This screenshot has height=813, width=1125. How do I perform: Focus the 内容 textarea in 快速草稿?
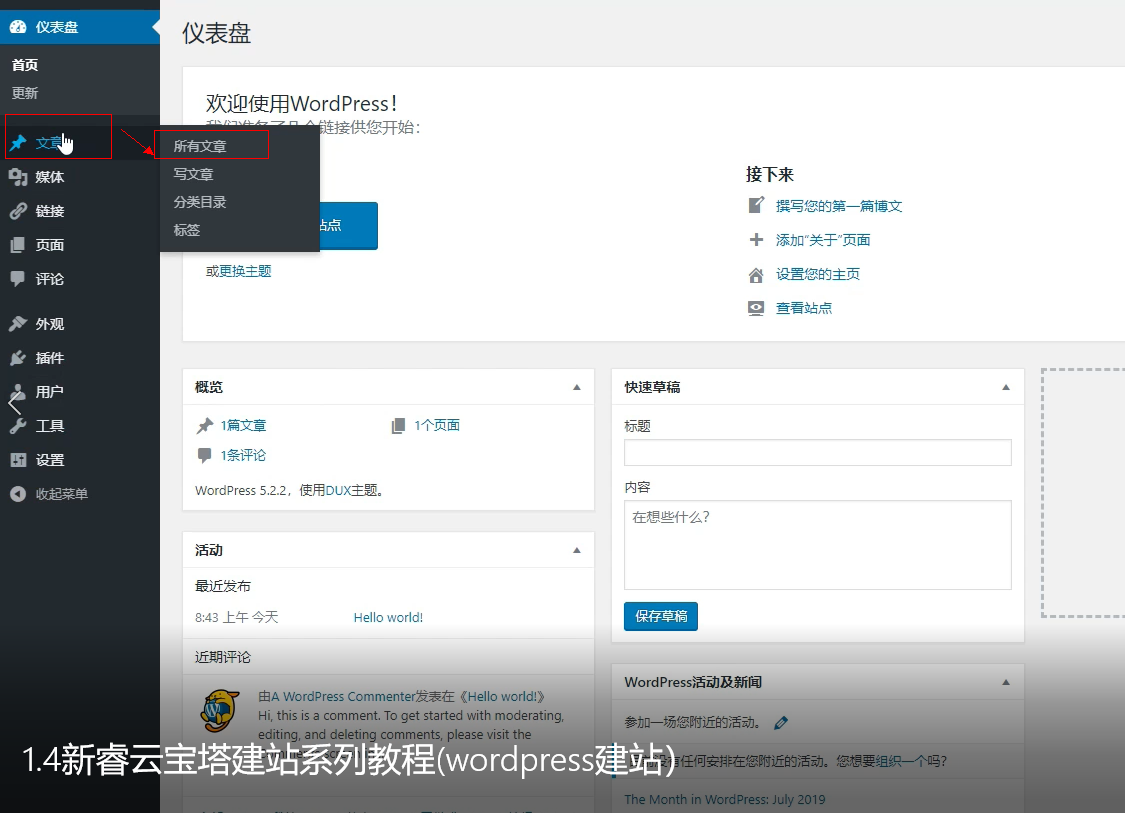[x=818, y=545]
